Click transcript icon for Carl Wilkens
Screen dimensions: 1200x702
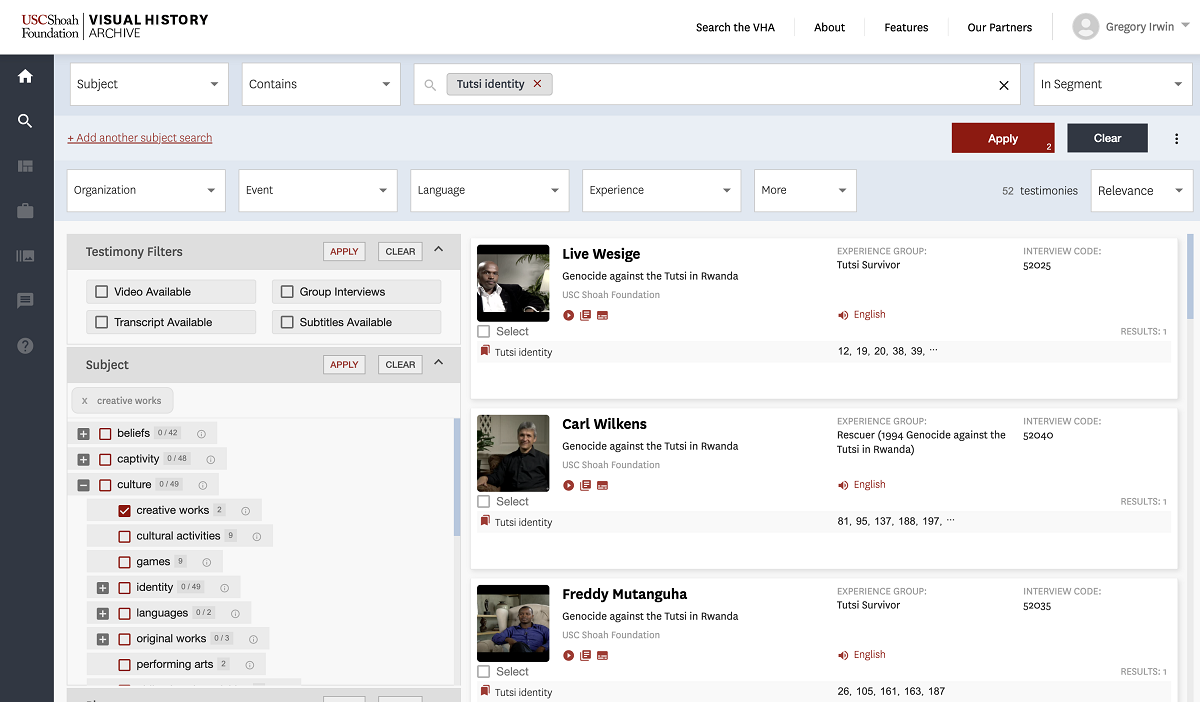point(585,486)
